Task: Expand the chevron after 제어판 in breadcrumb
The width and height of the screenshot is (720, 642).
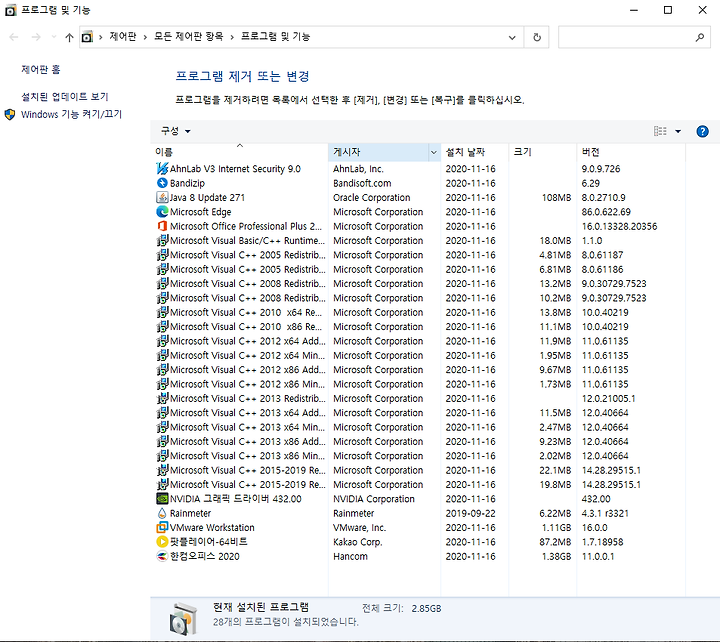Action: [145, 37]
